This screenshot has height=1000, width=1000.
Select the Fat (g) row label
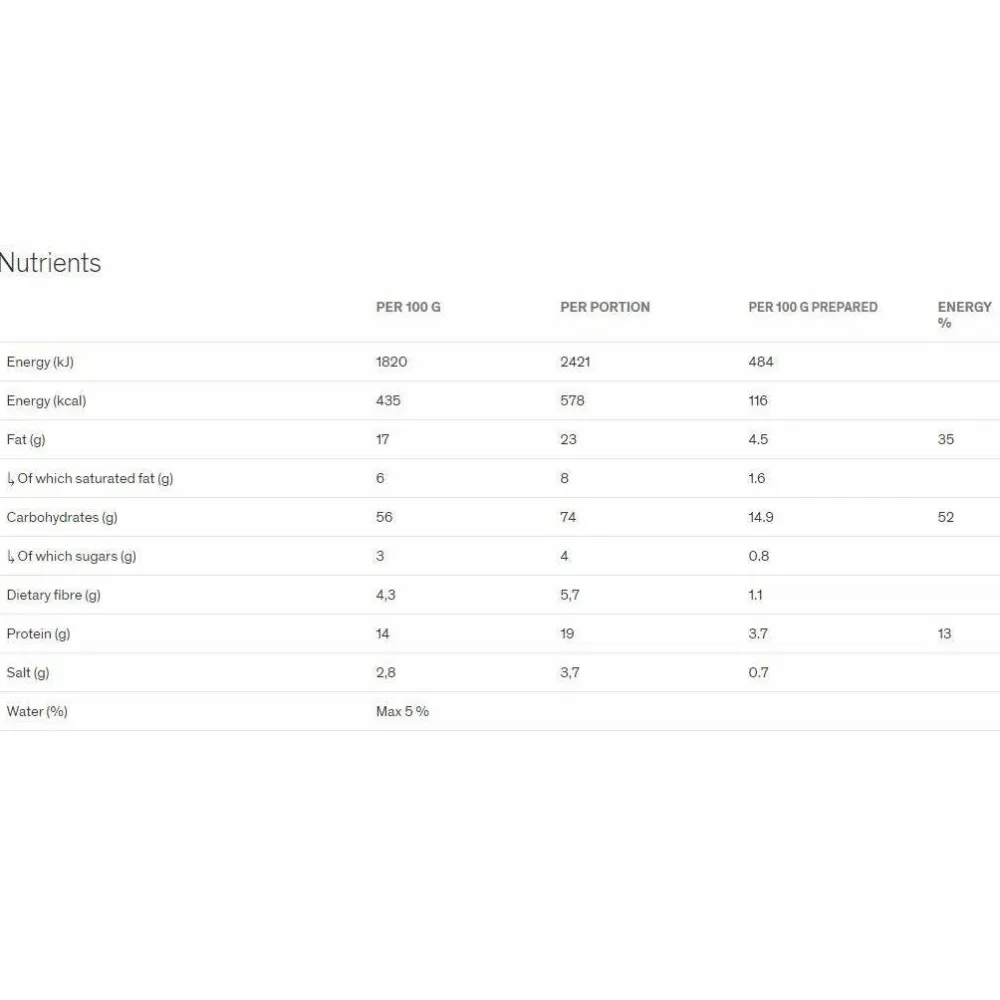tap(26, 440)
